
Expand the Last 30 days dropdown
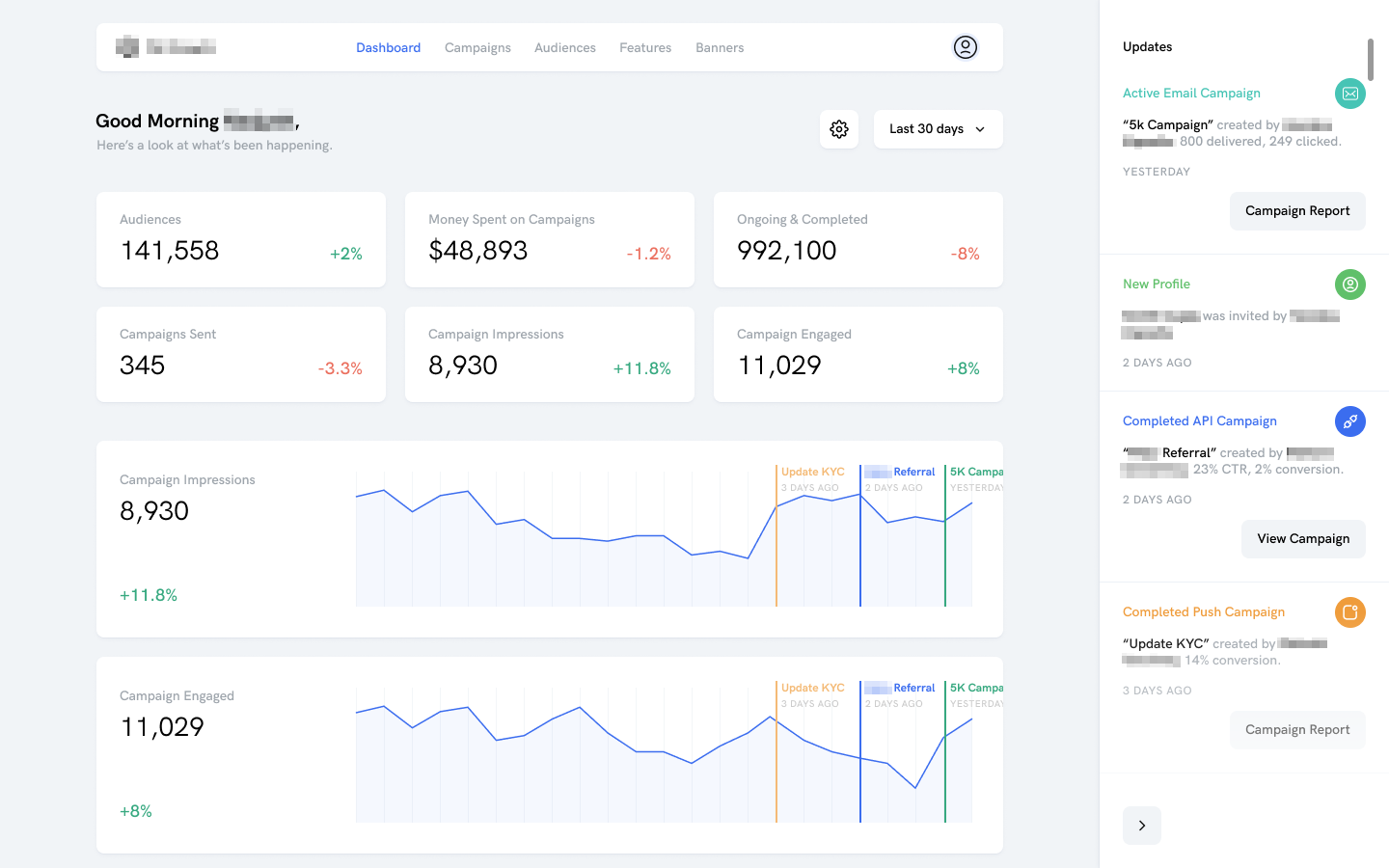point(938,129)
